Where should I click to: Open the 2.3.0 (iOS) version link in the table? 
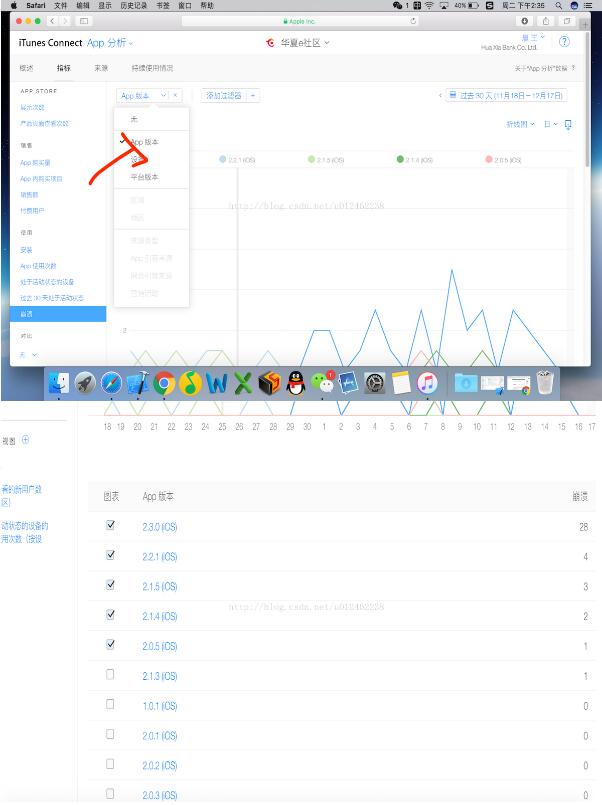(x=160, y=527)
